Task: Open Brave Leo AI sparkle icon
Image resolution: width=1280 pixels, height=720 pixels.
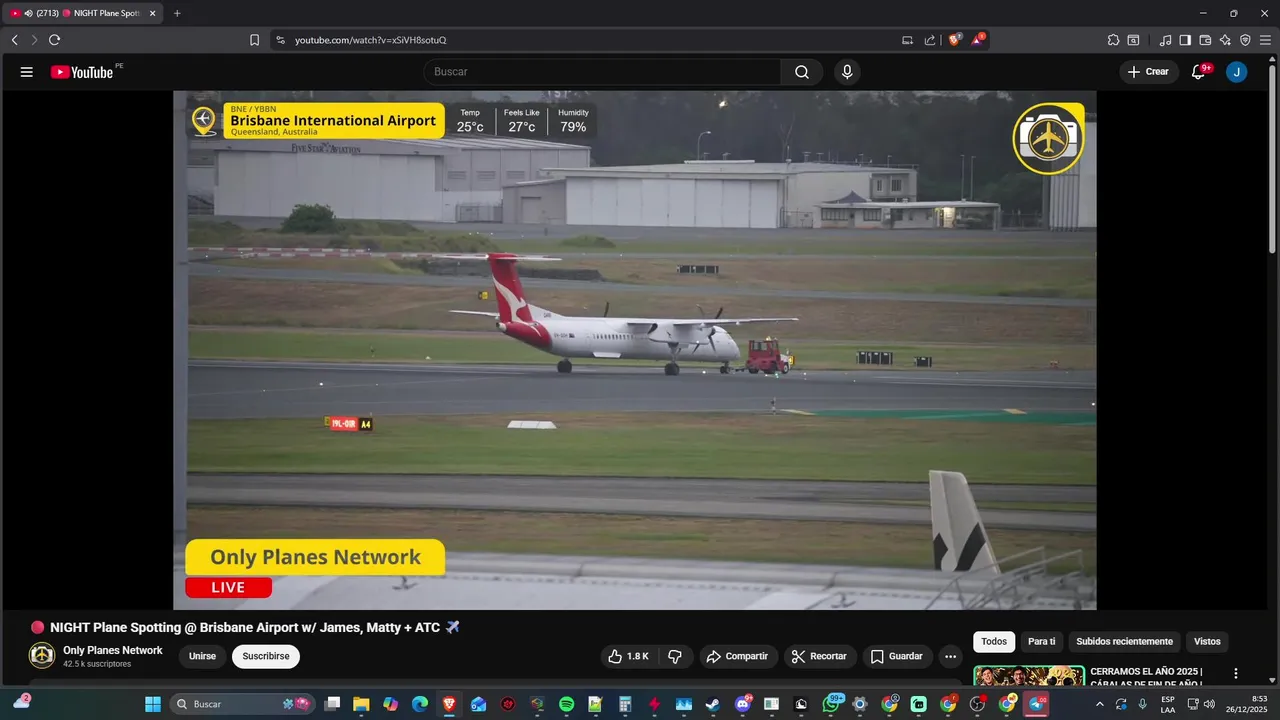Action: pos(1225,40)
